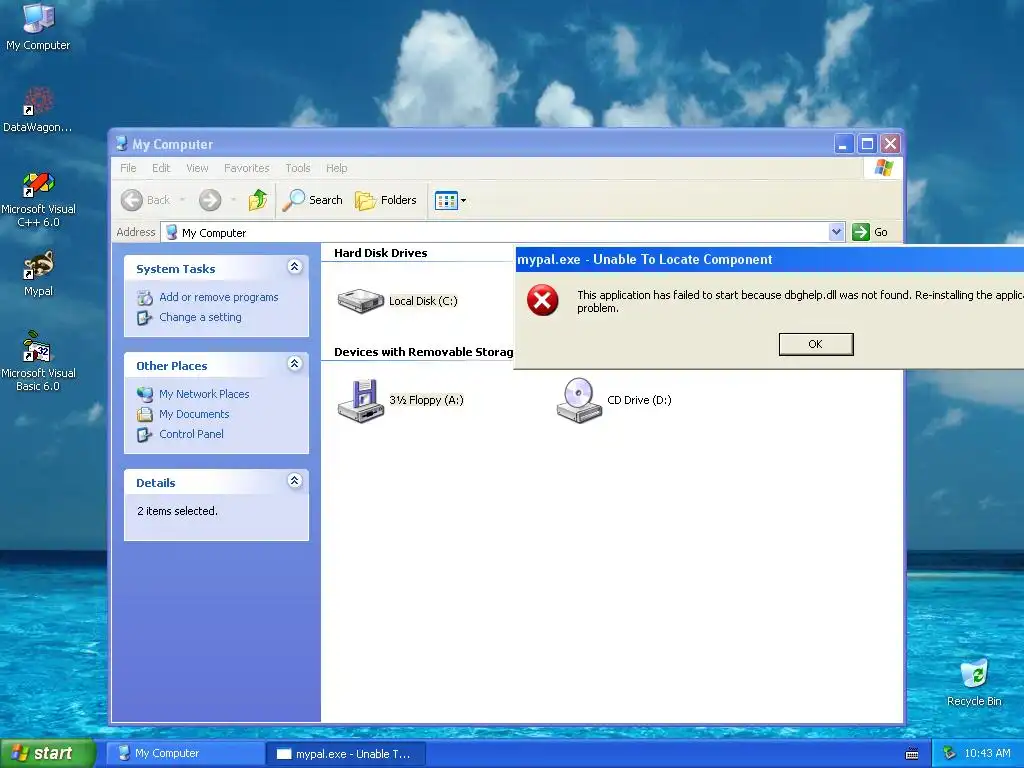Click the Start button
Viewport: 1024px width, 768px height.
coord(47,754)
